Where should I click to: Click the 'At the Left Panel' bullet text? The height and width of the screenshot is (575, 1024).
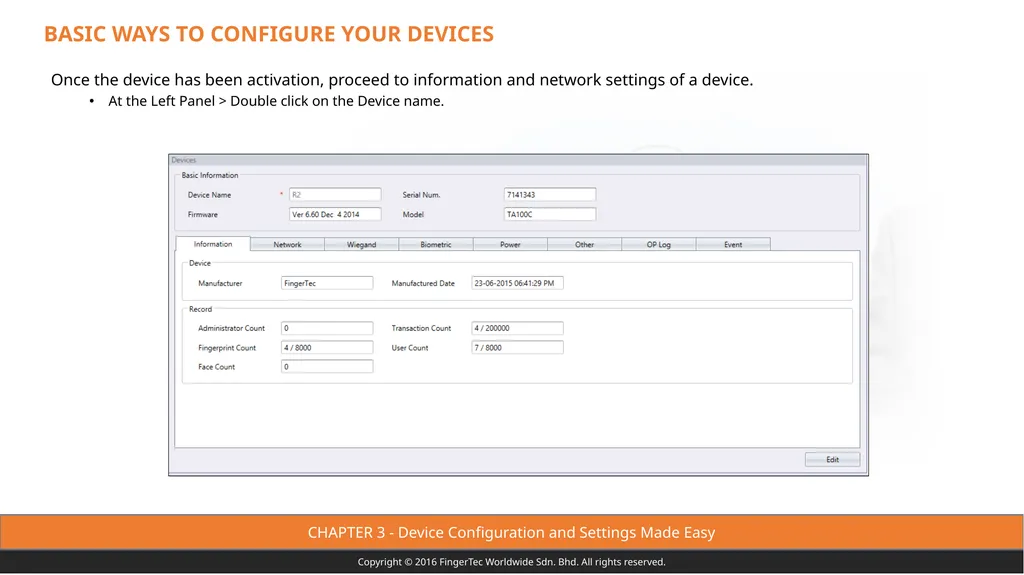(x=276, y=101)
